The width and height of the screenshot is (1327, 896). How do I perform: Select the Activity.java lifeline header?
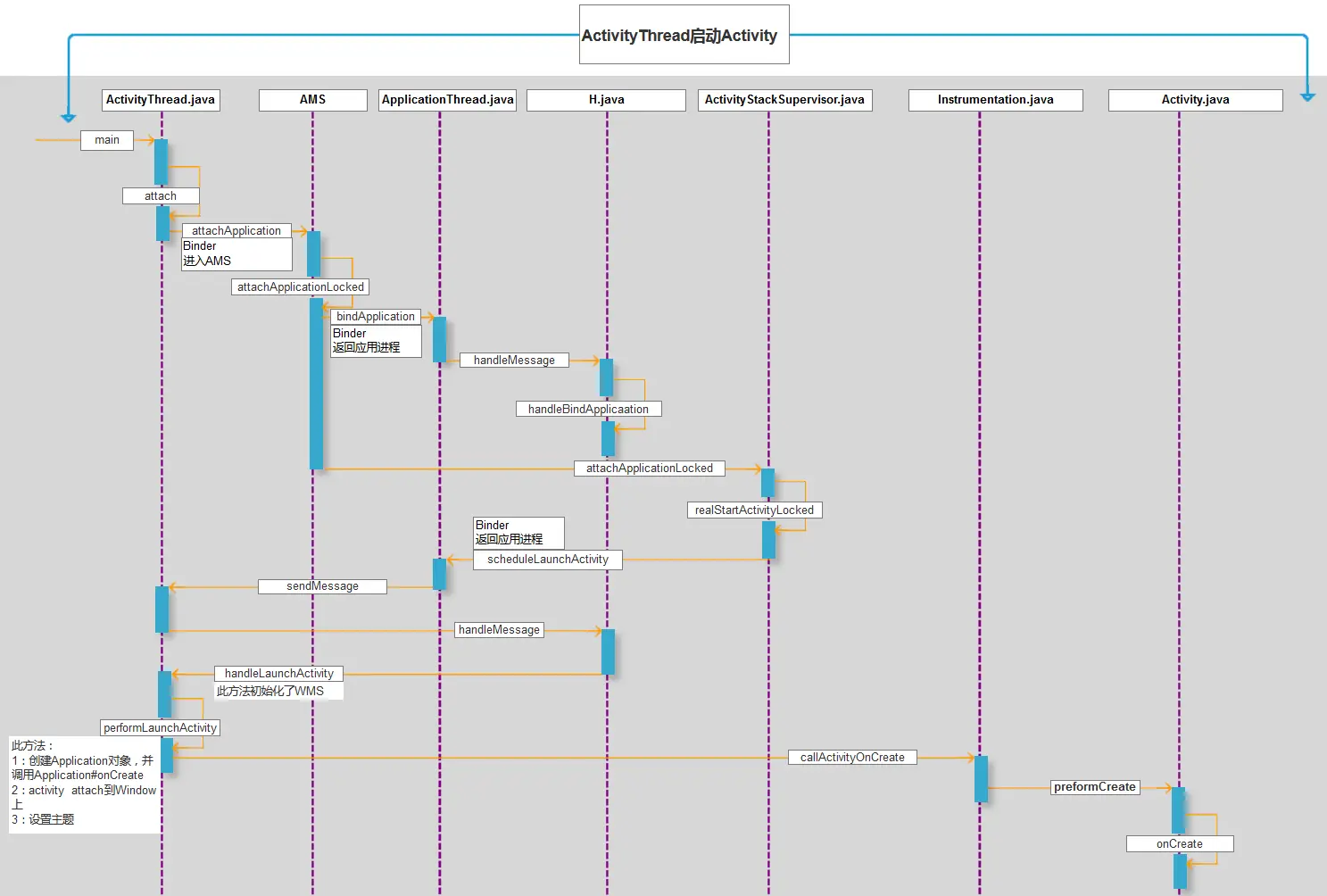pos(1195,100)
